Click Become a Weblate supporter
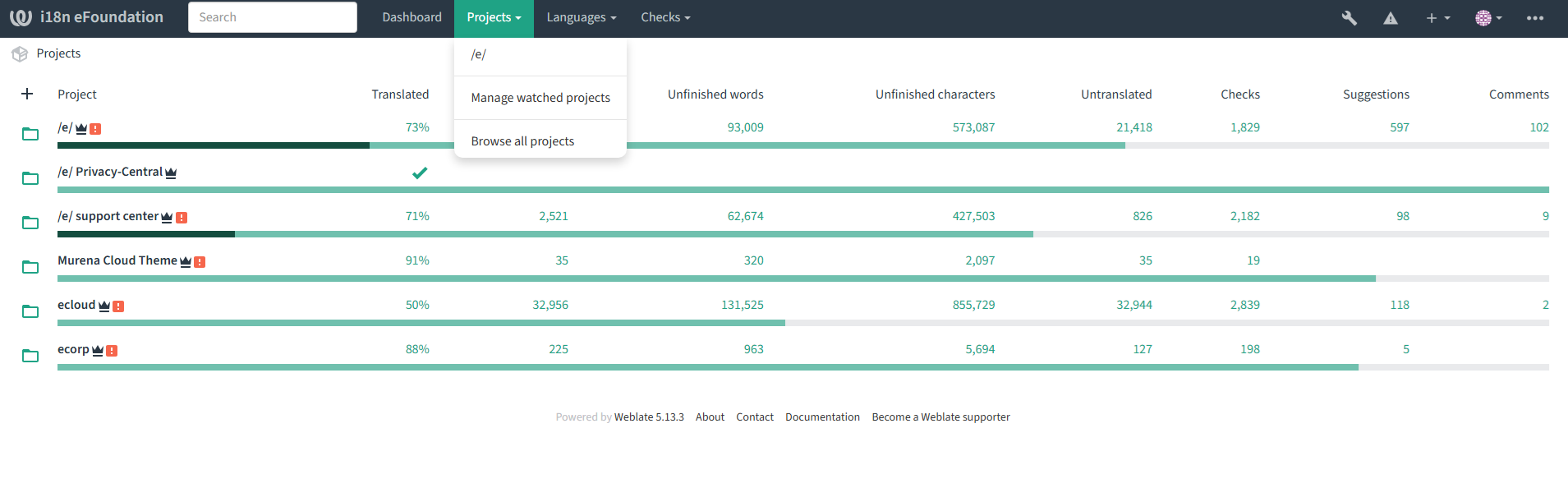Image resolution: width=1568 pixels, height=488 pixels. pyautogui.click(x=940, y=417)
